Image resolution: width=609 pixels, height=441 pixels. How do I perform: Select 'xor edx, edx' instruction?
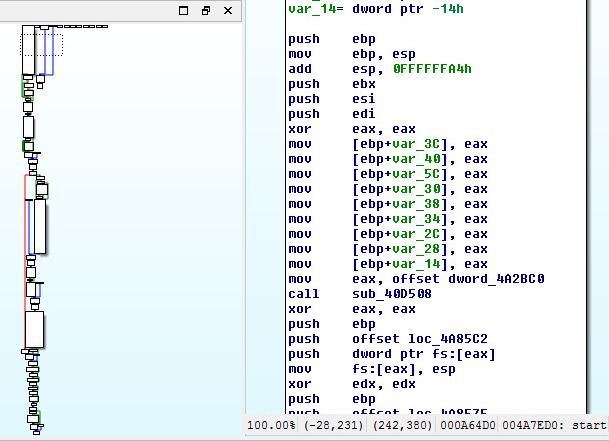pos(352,384)
